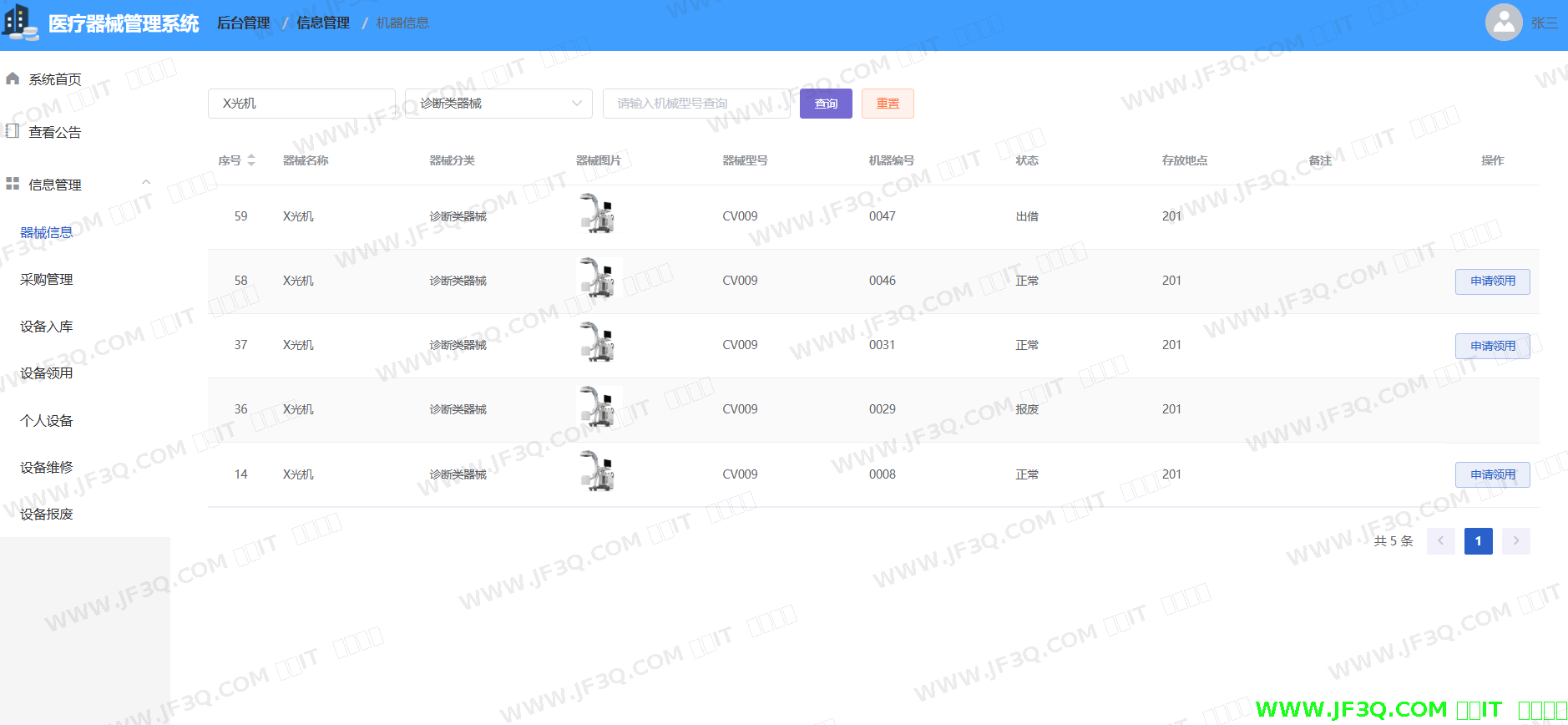The image size is (1568, 725).
Task: Click 申请领用 for machine 0046
Action: 1492,281
